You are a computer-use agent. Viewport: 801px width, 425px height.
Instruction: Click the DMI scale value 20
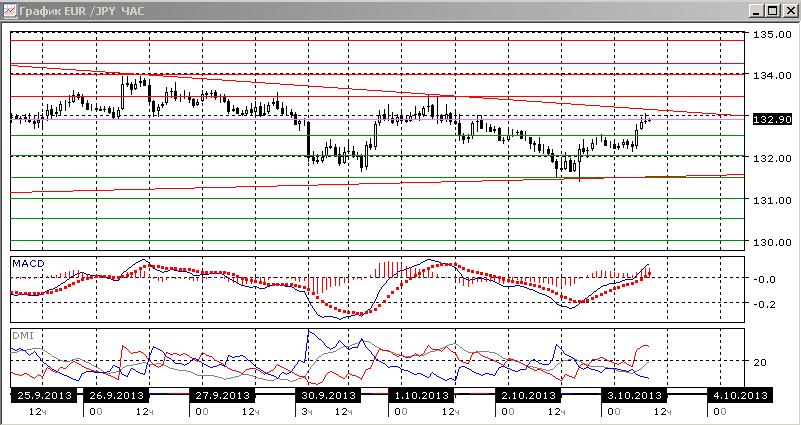coord(760,362)
